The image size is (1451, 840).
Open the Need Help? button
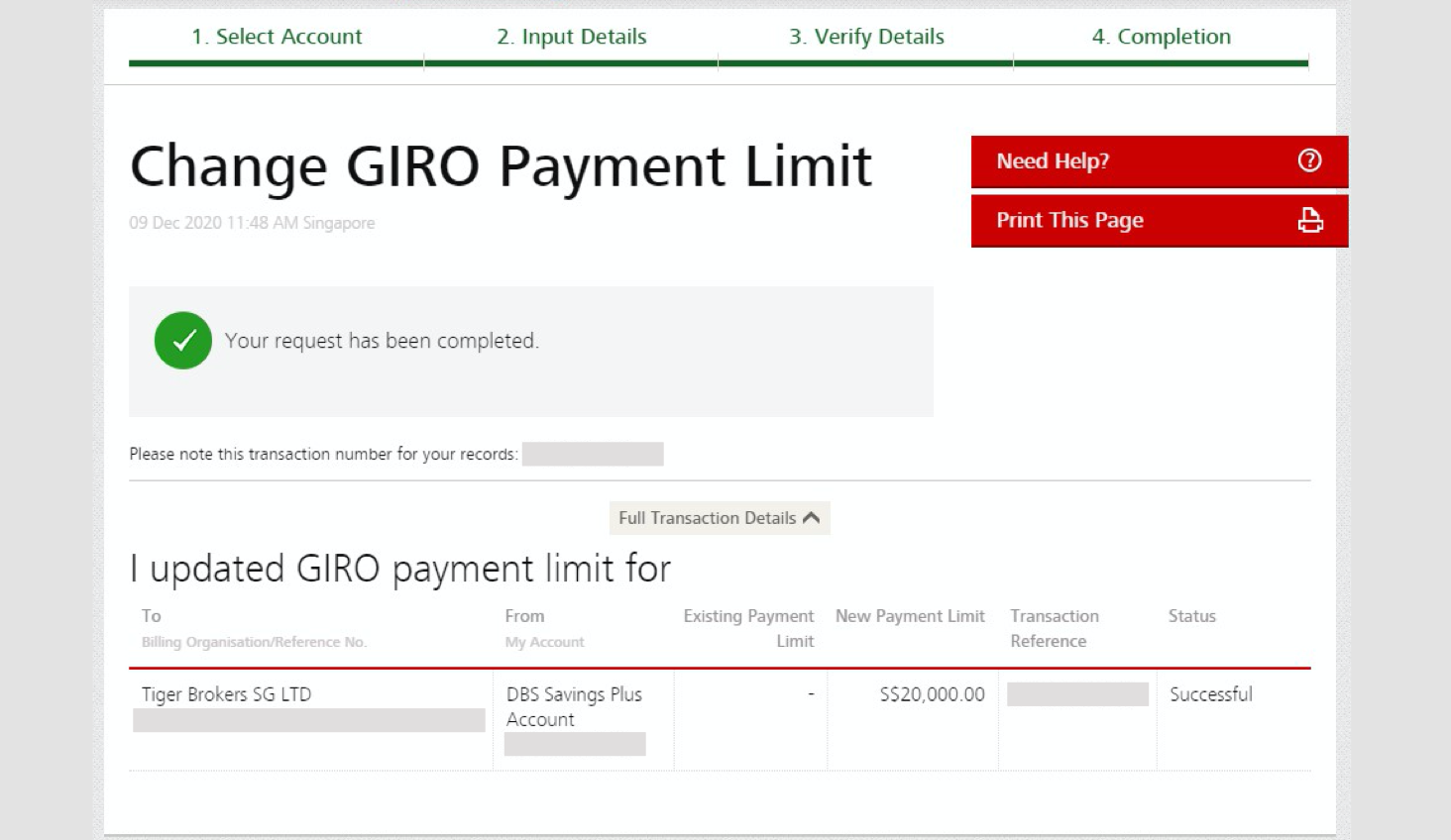coord(1160,161)
